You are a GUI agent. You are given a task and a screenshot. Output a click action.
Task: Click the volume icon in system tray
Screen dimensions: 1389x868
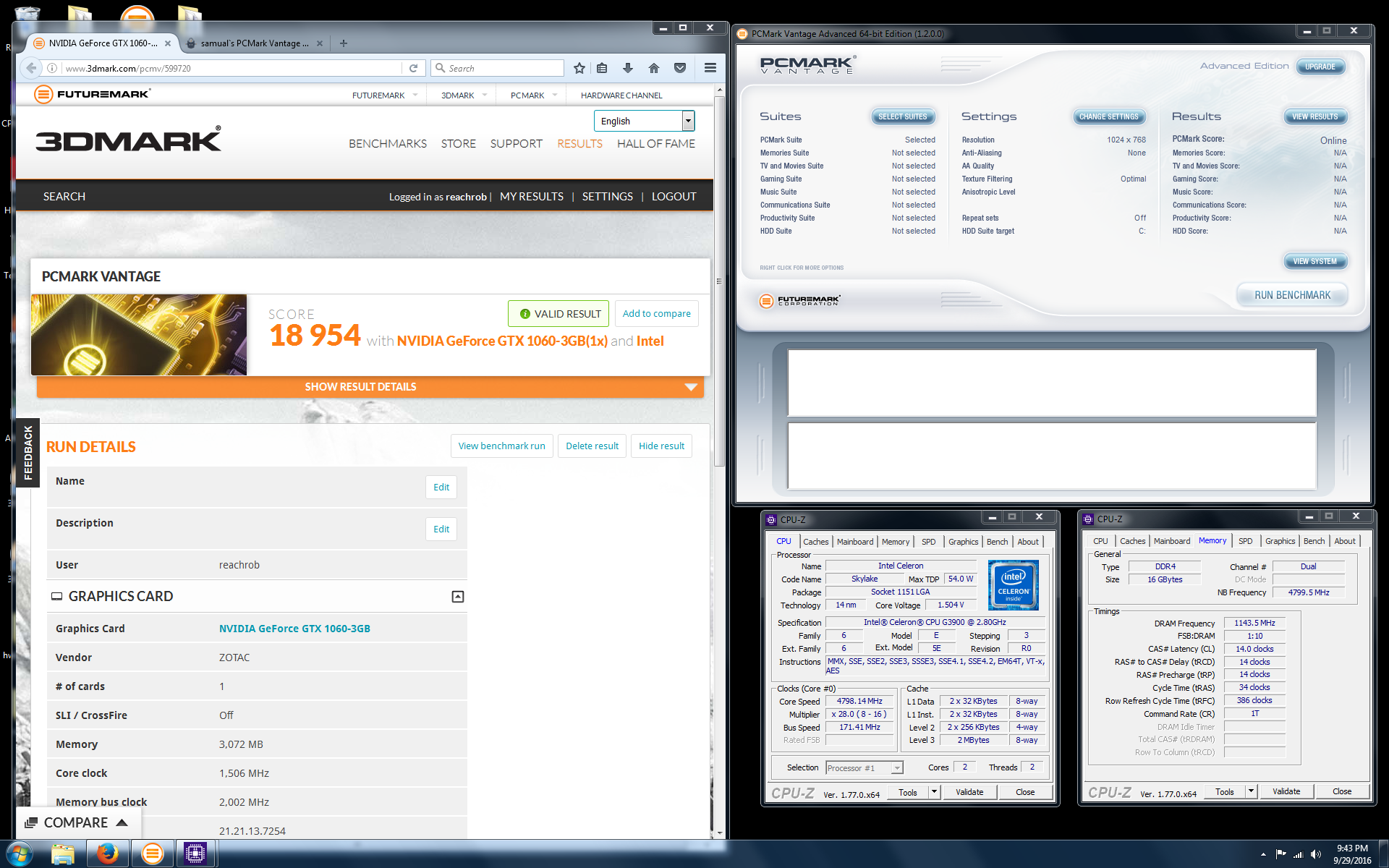click(1315, 854)
